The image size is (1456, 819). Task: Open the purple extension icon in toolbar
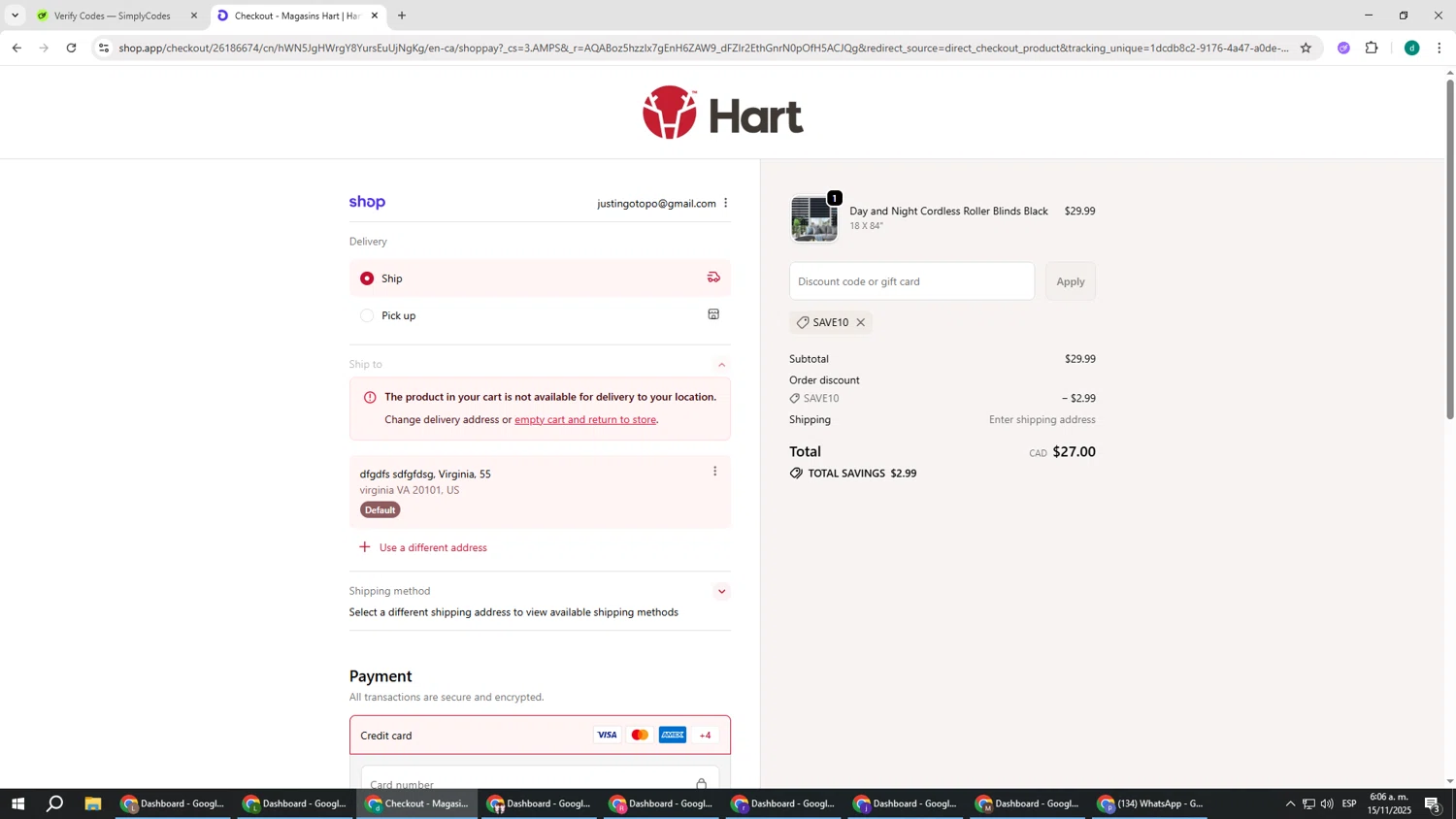pos(1343,48)
